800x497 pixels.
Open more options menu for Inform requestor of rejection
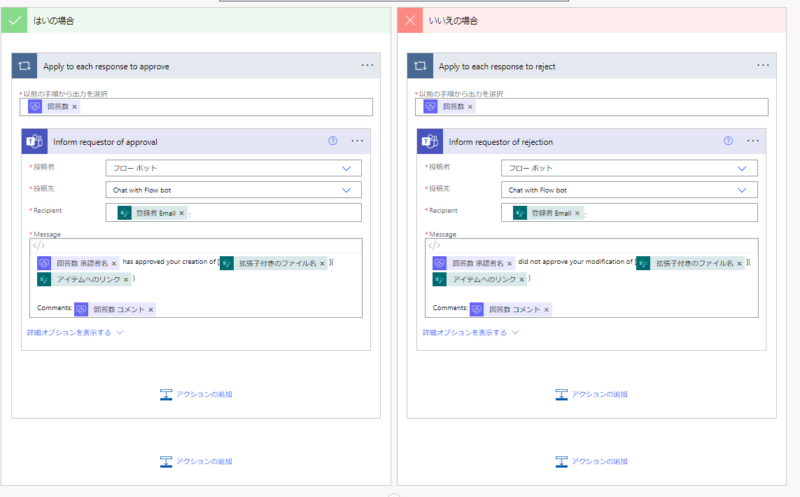pyautogui.click(x=753, y=141)
